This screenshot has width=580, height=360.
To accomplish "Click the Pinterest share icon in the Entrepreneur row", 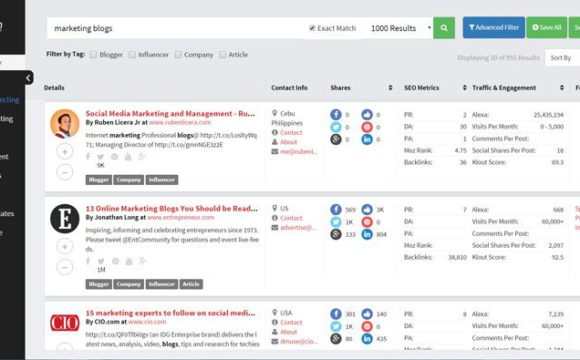I will (x=367, y=222).
